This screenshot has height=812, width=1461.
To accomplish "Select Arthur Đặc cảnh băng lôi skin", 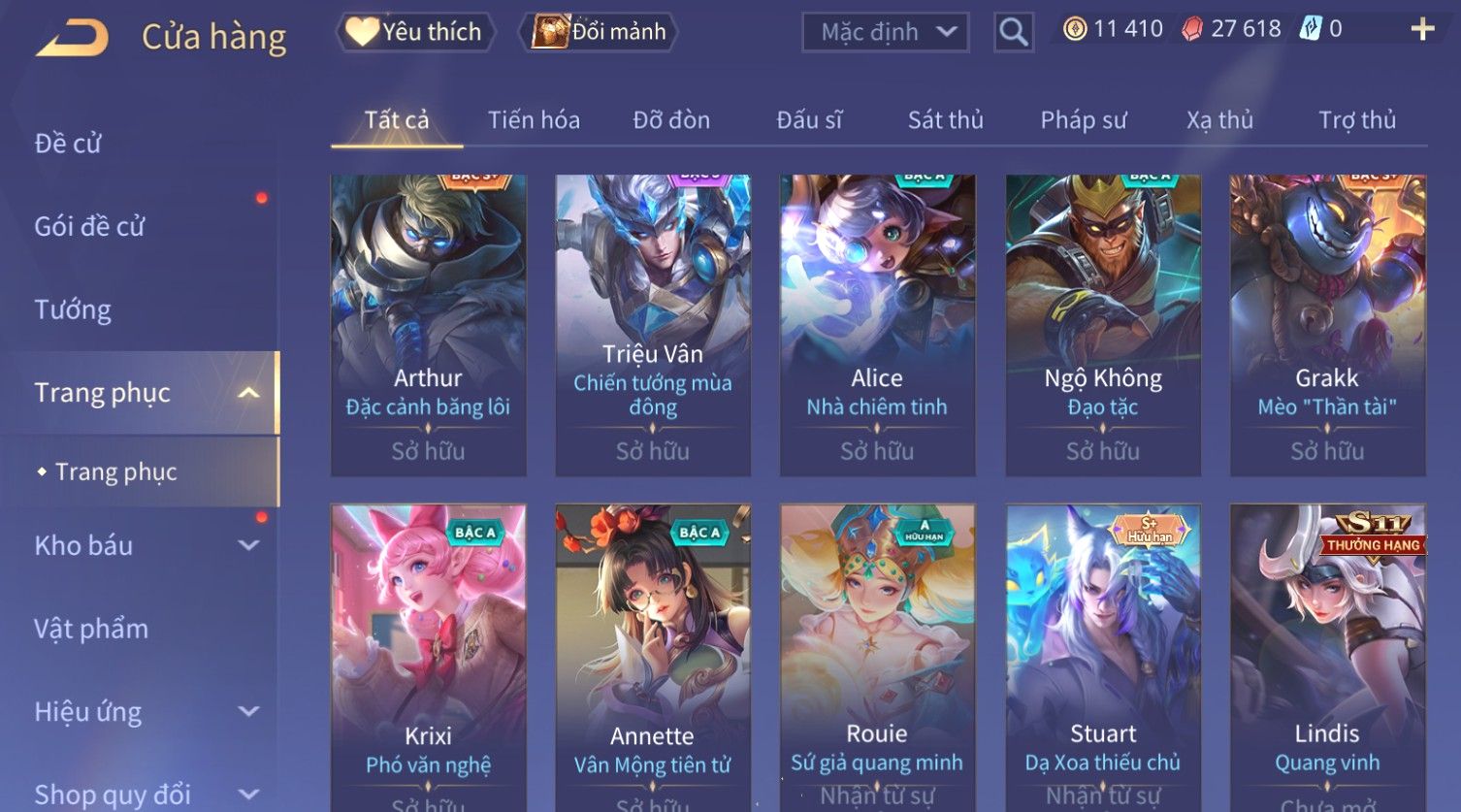I will [428, 325].
